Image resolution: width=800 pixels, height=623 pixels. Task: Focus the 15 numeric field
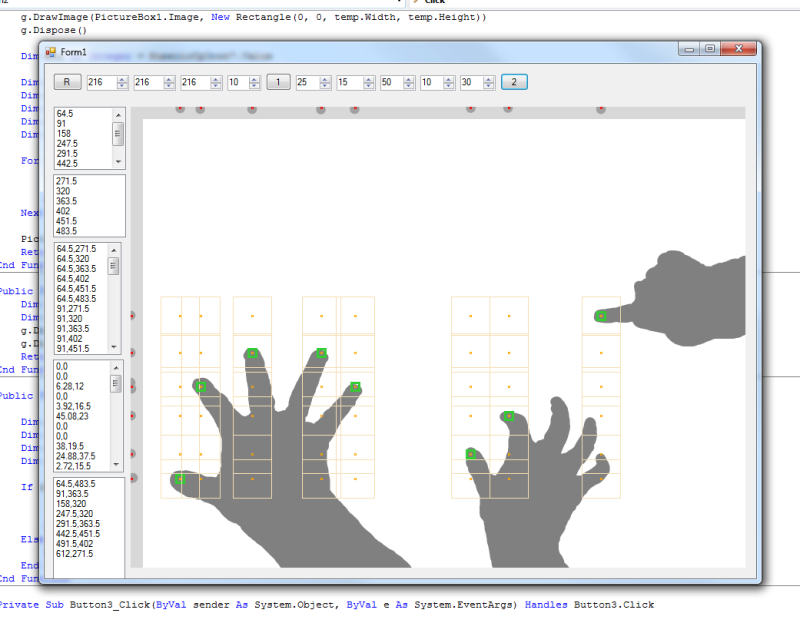point(349,82)
